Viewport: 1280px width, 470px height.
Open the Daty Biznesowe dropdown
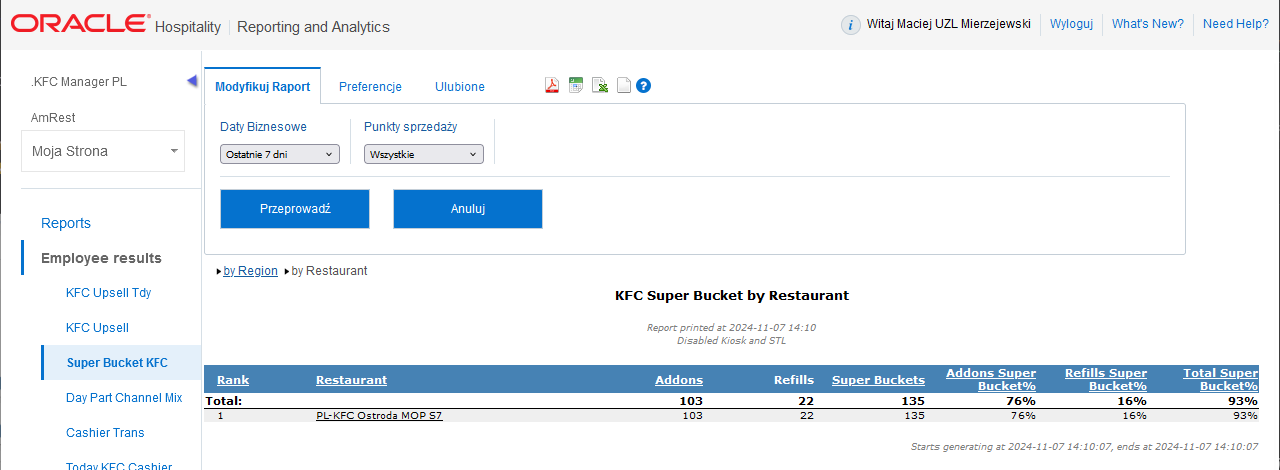tap(280, 155)
